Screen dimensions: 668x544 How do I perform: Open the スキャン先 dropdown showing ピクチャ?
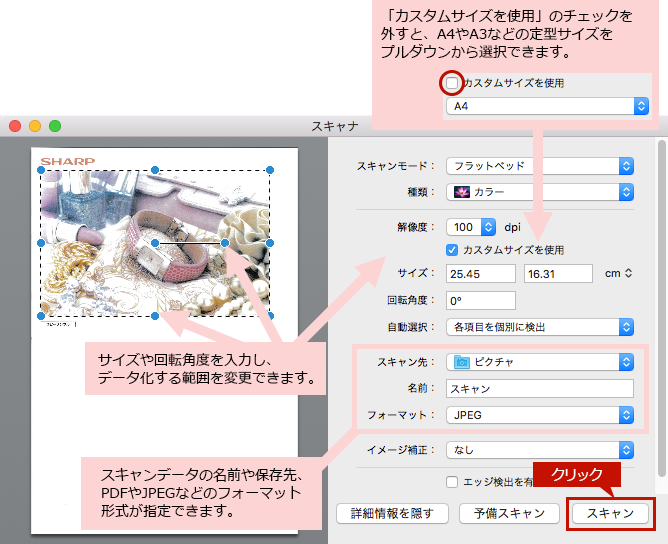pyautogui.click(x=540, y=362)
